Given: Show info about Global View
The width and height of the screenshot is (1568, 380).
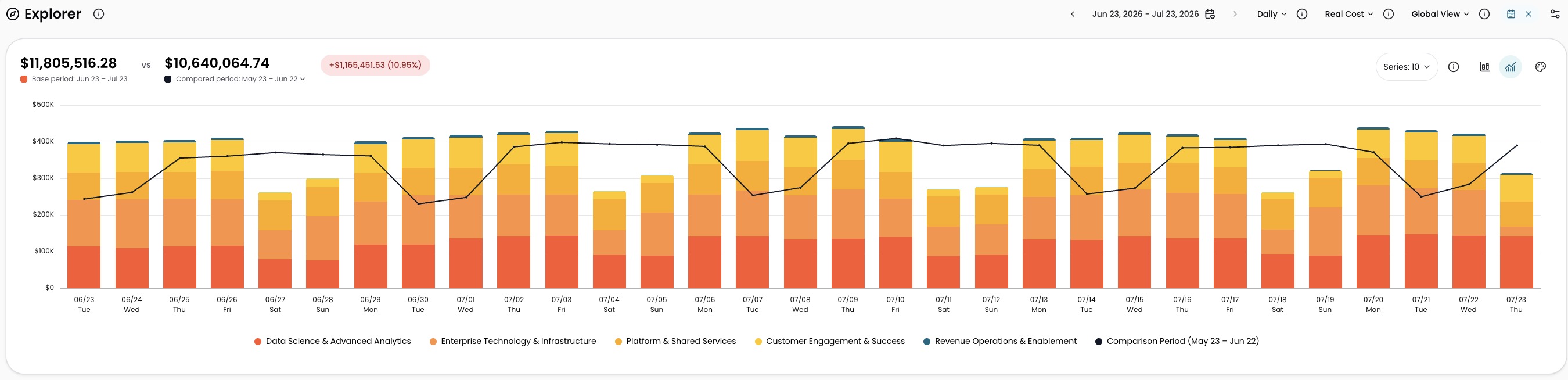Looking at the screenshot, I should (1484, 14).
